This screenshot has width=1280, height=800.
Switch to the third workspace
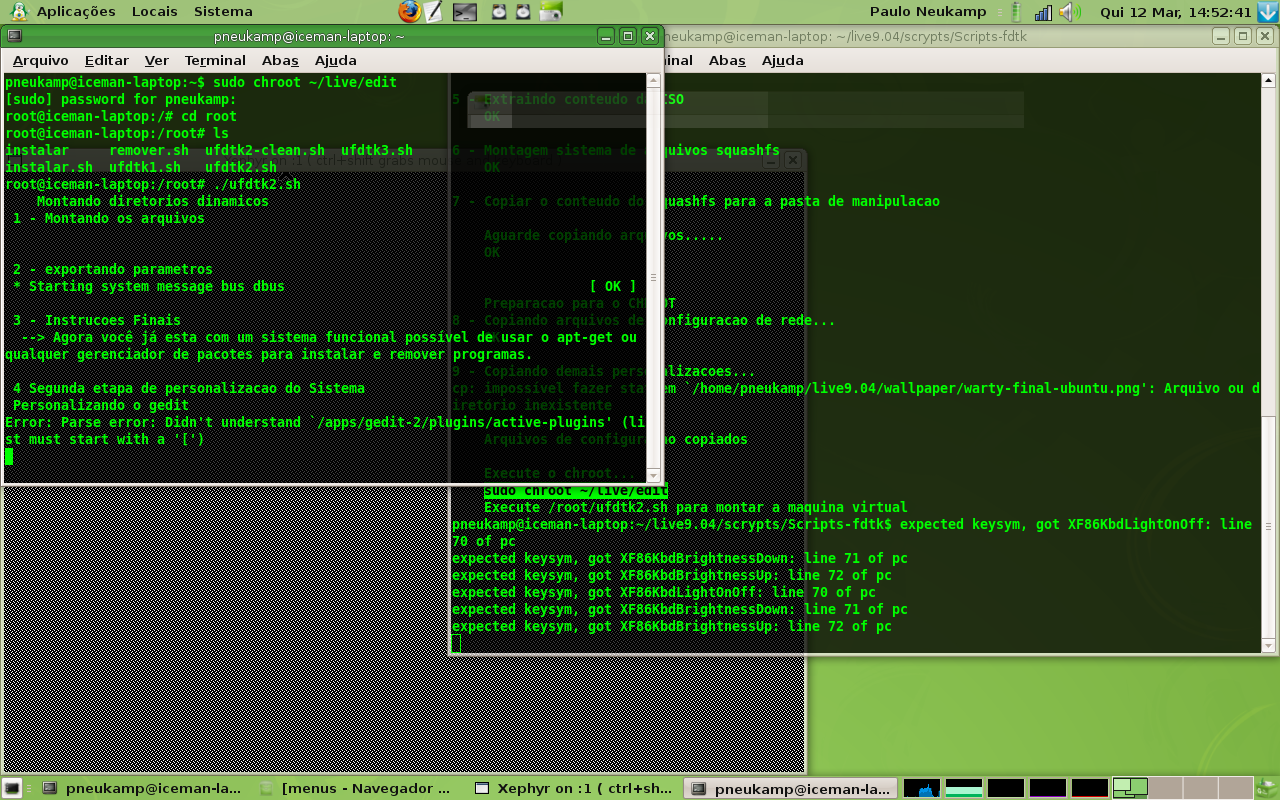[1200, 788]
